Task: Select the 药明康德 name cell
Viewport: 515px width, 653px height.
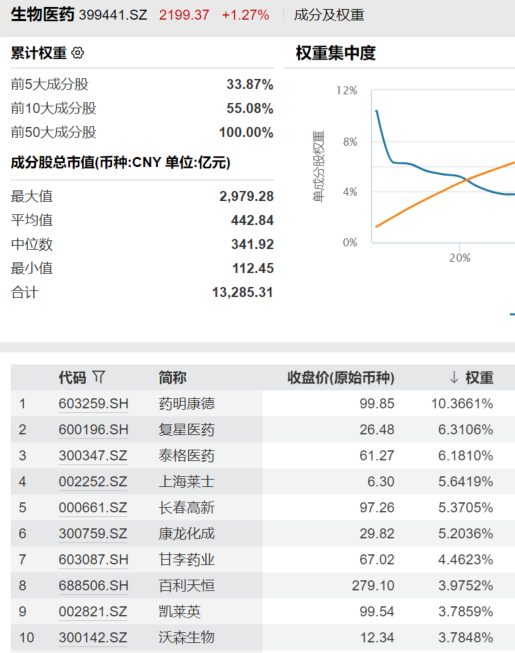Action: 187,404
